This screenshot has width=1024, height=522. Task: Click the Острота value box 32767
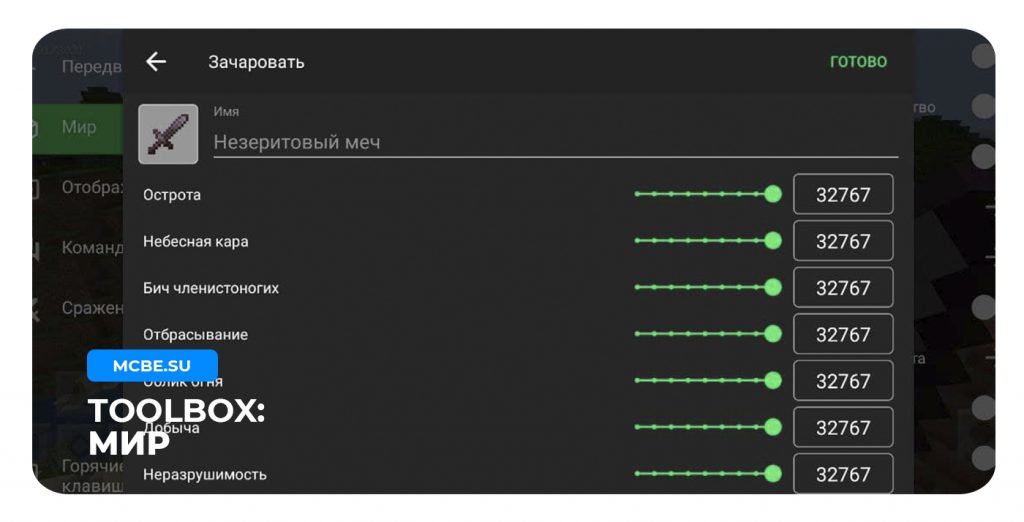point(843,194)
